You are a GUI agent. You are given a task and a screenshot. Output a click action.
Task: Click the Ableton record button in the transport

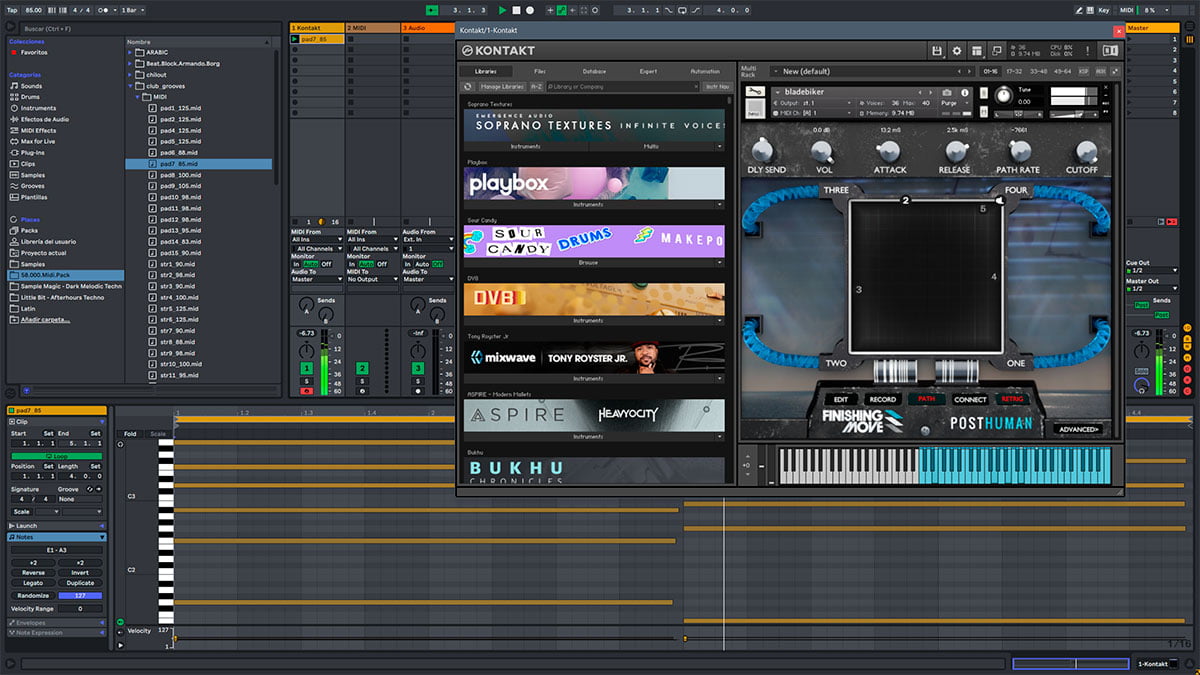[530, 10]
